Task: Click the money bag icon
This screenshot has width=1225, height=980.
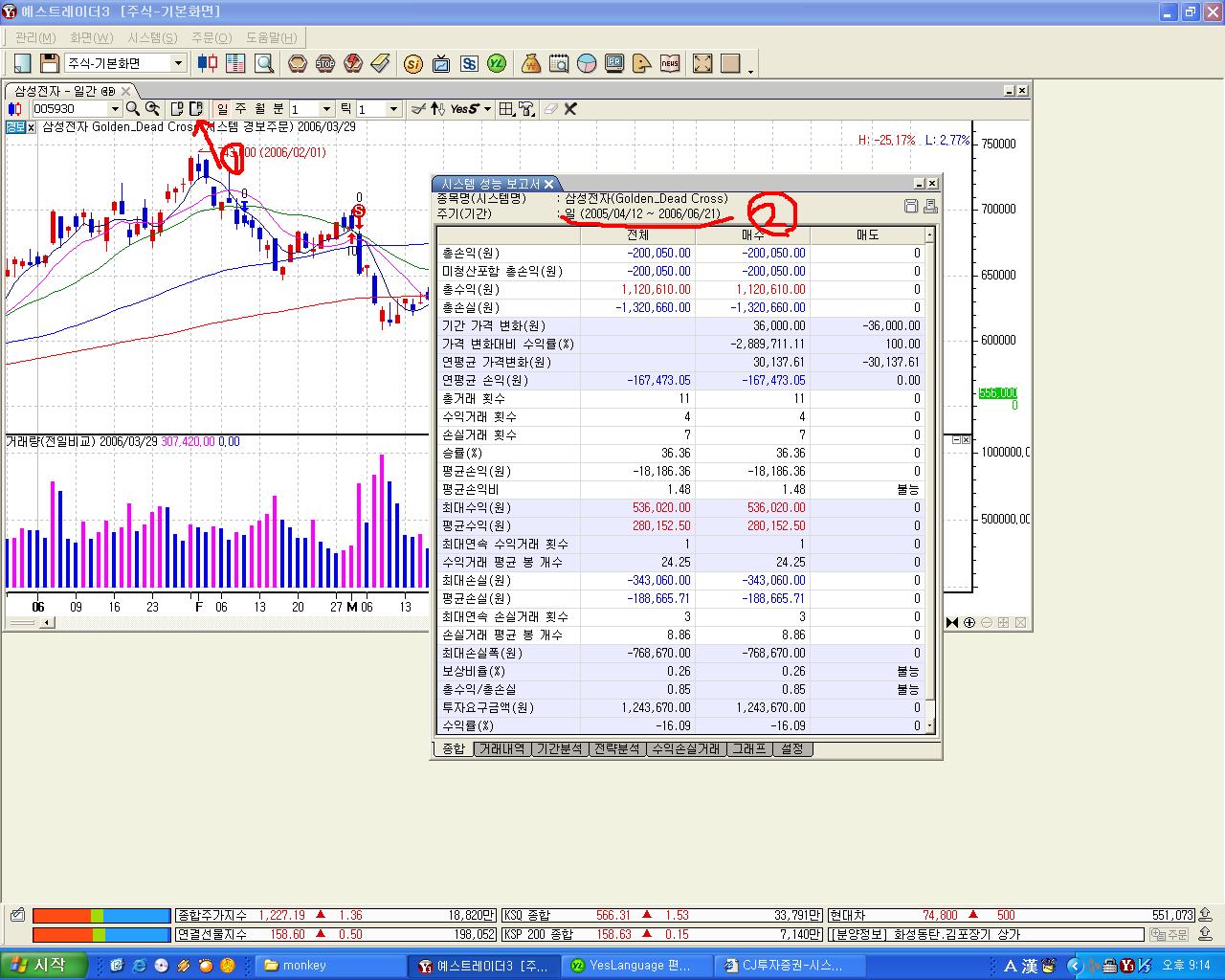Action: [x=531, y=63]
